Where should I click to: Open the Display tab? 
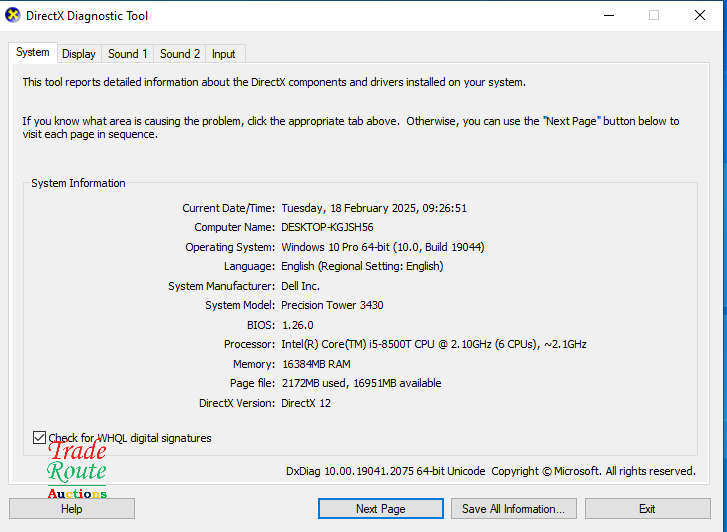tap(79, 54)
